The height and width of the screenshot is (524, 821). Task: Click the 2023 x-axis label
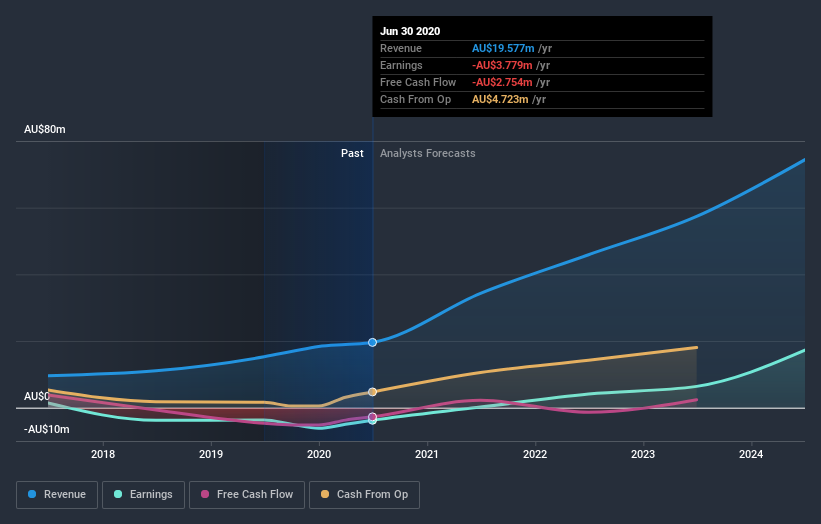[643, 454]
